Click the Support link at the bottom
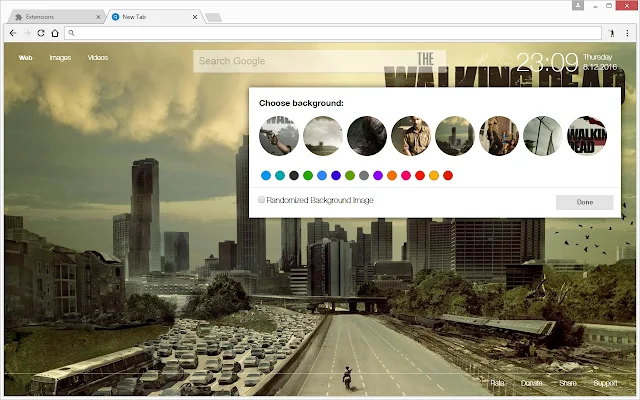This screenshot has height=400, width=640. (605, 383)
